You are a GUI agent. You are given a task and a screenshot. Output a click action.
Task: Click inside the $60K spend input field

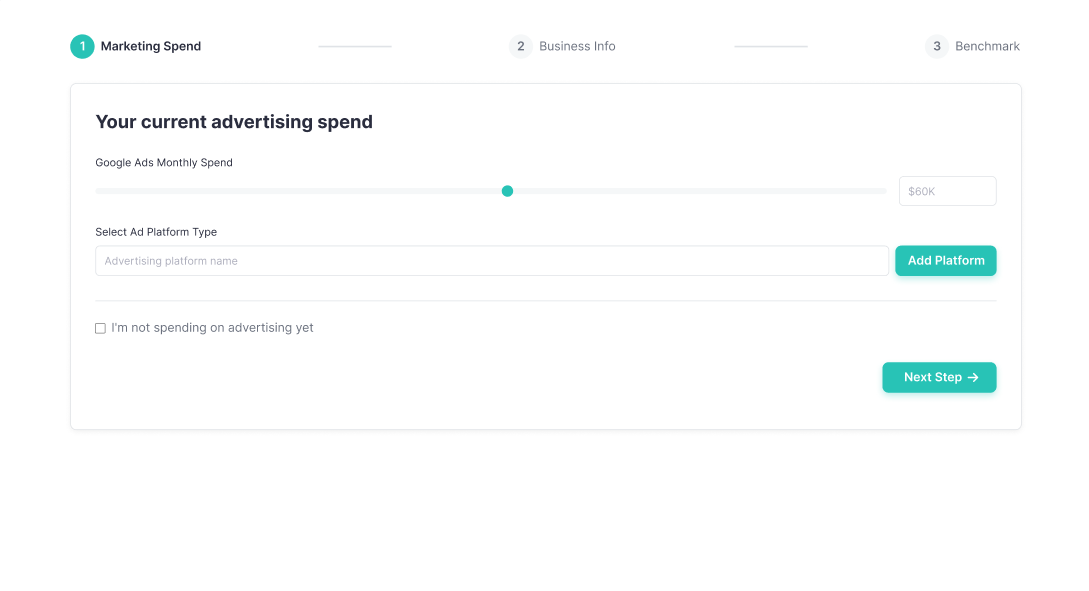coord(947,191)
